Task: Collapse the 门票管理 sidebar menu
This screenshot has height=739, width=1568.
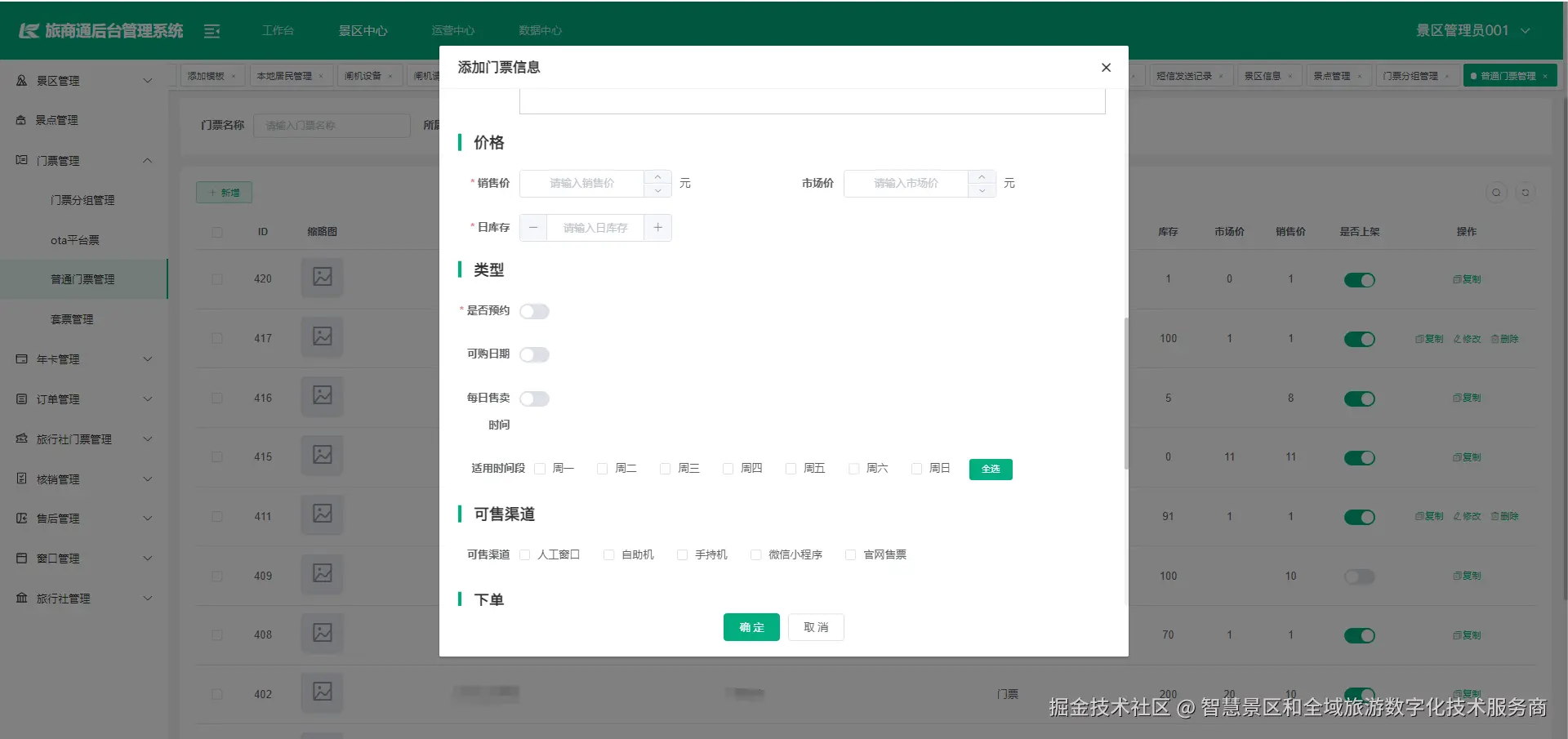Action: (84, 161)
